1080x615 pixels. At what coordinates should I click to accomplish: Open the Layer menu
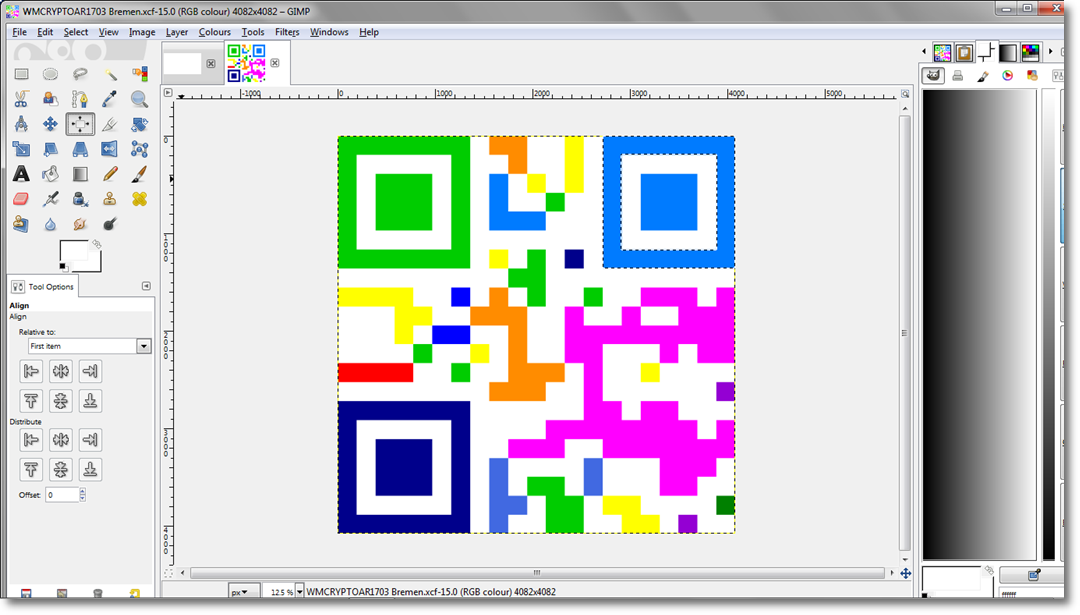177,32
